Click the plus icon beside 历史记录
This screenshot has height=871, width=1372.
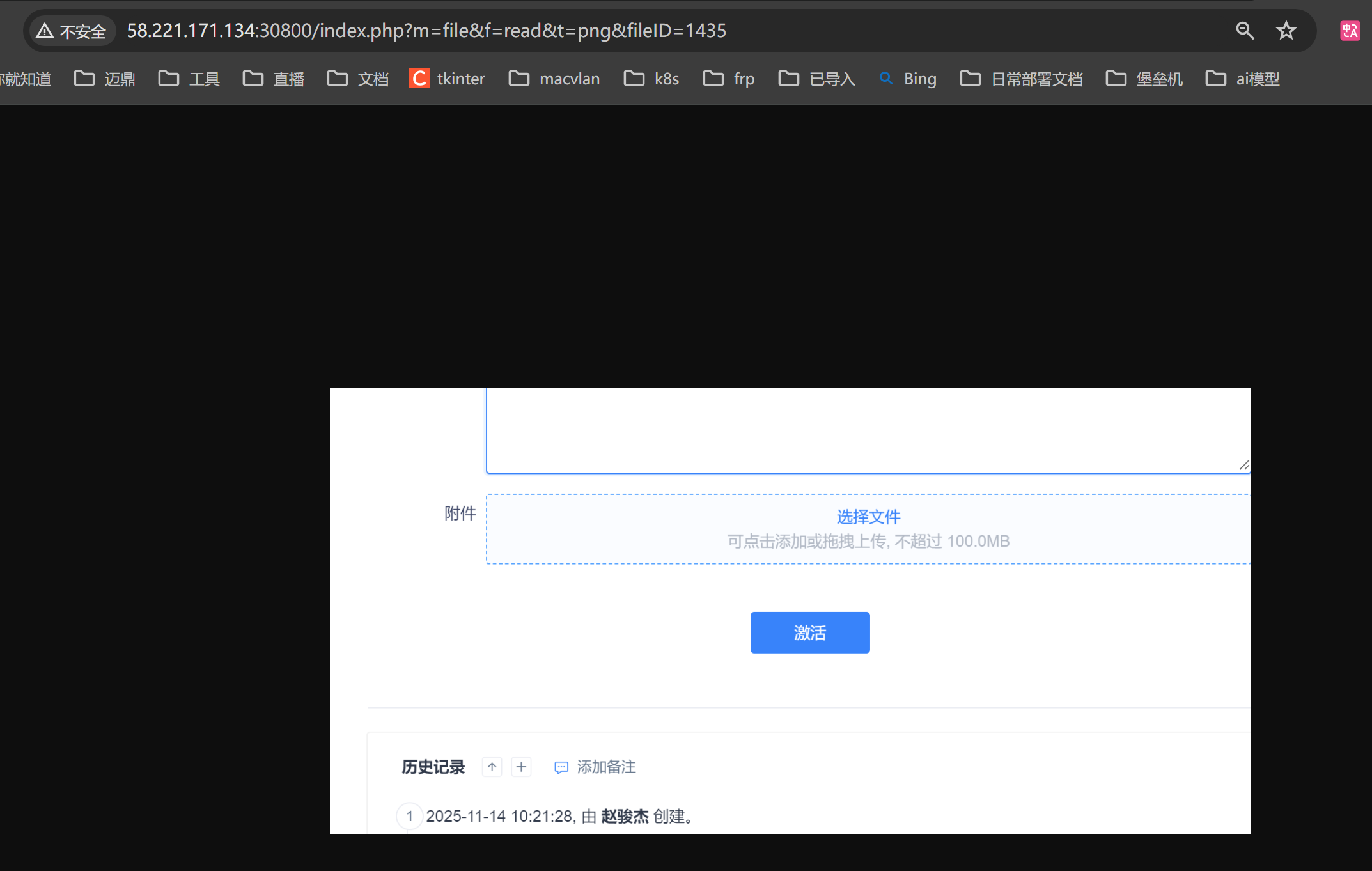[521, 767]
